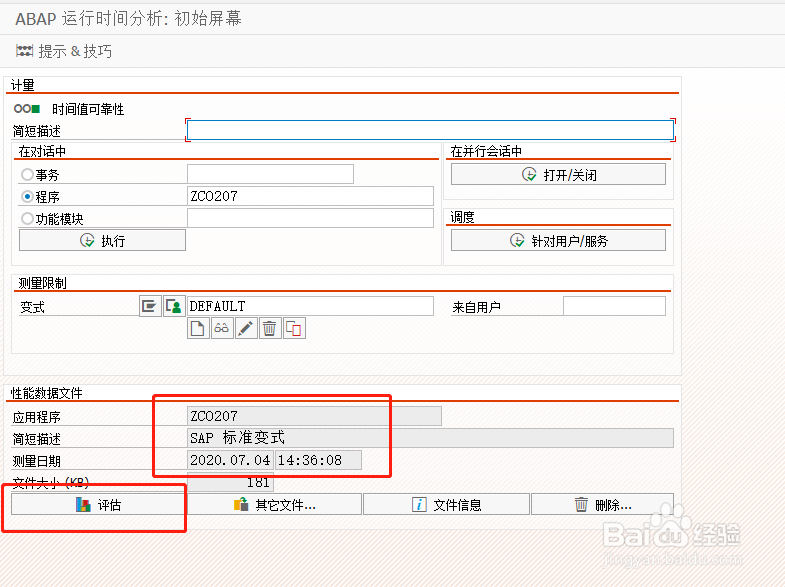Select the 功能模块 radio button
This screenshot has width=785, height=587.
[x=28, y=219]
